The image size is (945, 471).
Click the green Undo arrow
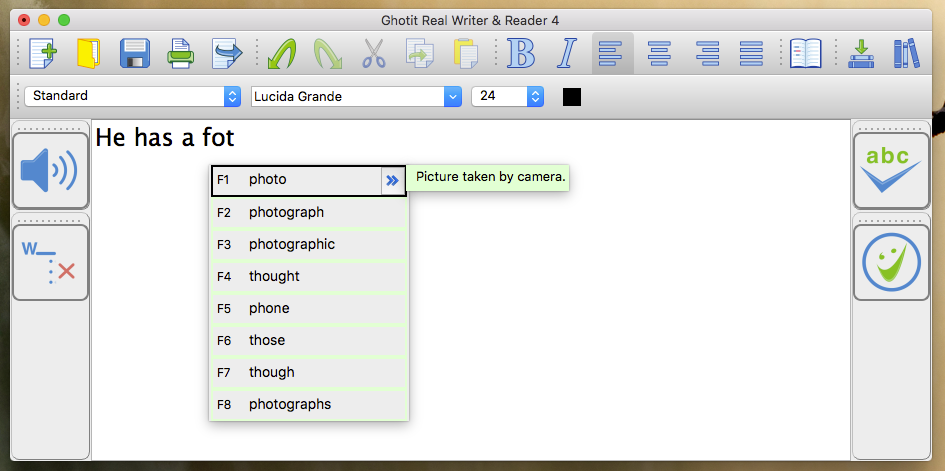(x=281, y=53)
